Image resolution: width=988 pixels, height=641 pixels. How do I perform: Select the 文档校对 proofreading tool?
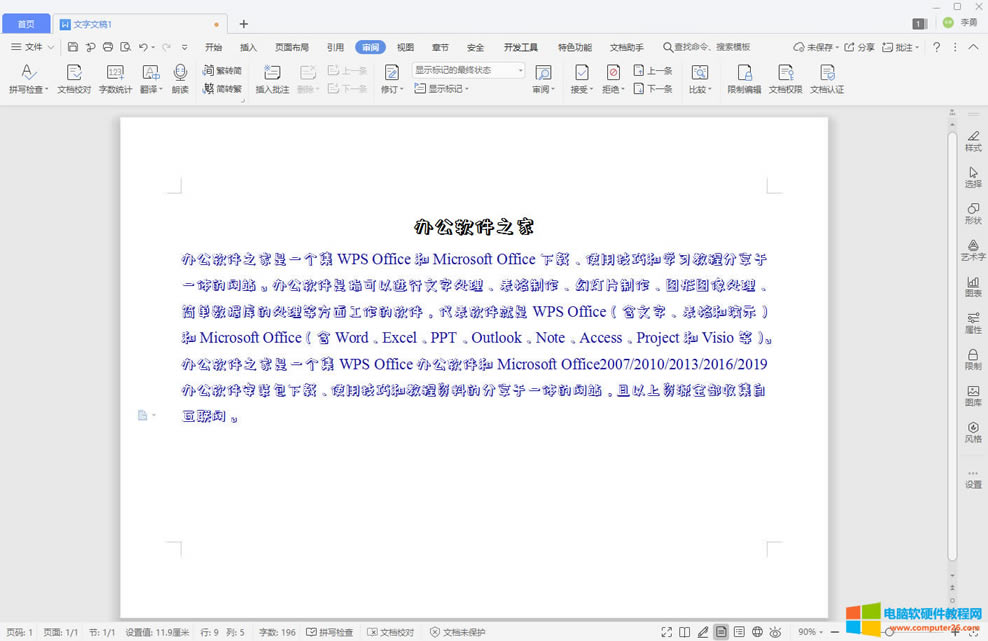pos(73,80)
